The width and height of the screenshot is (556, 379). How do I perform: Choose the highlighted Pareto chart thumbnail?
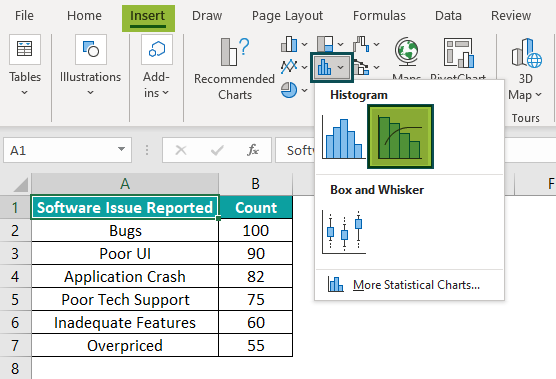[400, 136]
